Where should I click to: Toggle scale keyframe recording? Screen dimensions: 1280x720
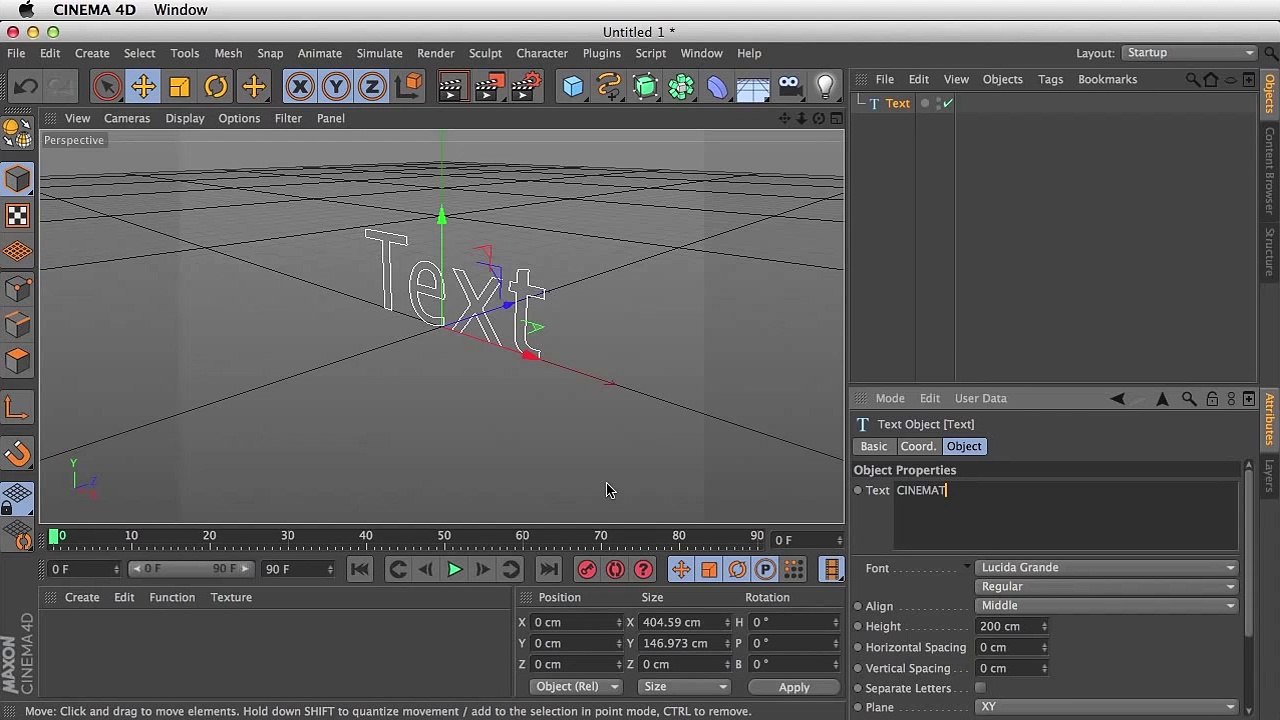[709, 569]
